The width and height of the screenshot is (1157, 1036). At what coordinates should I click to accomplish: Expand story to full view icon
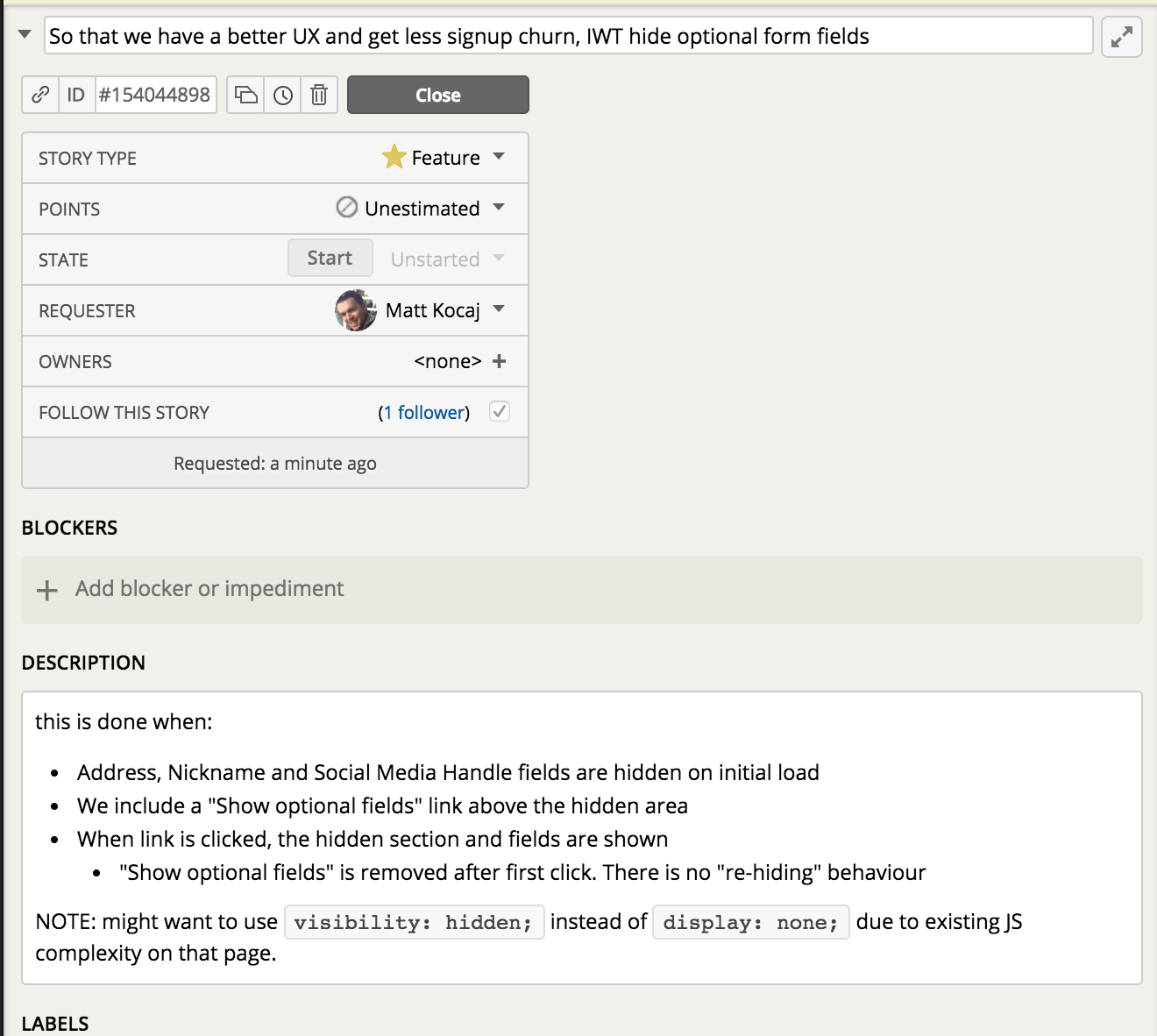pyautogui.click(x=1121, y=37)
